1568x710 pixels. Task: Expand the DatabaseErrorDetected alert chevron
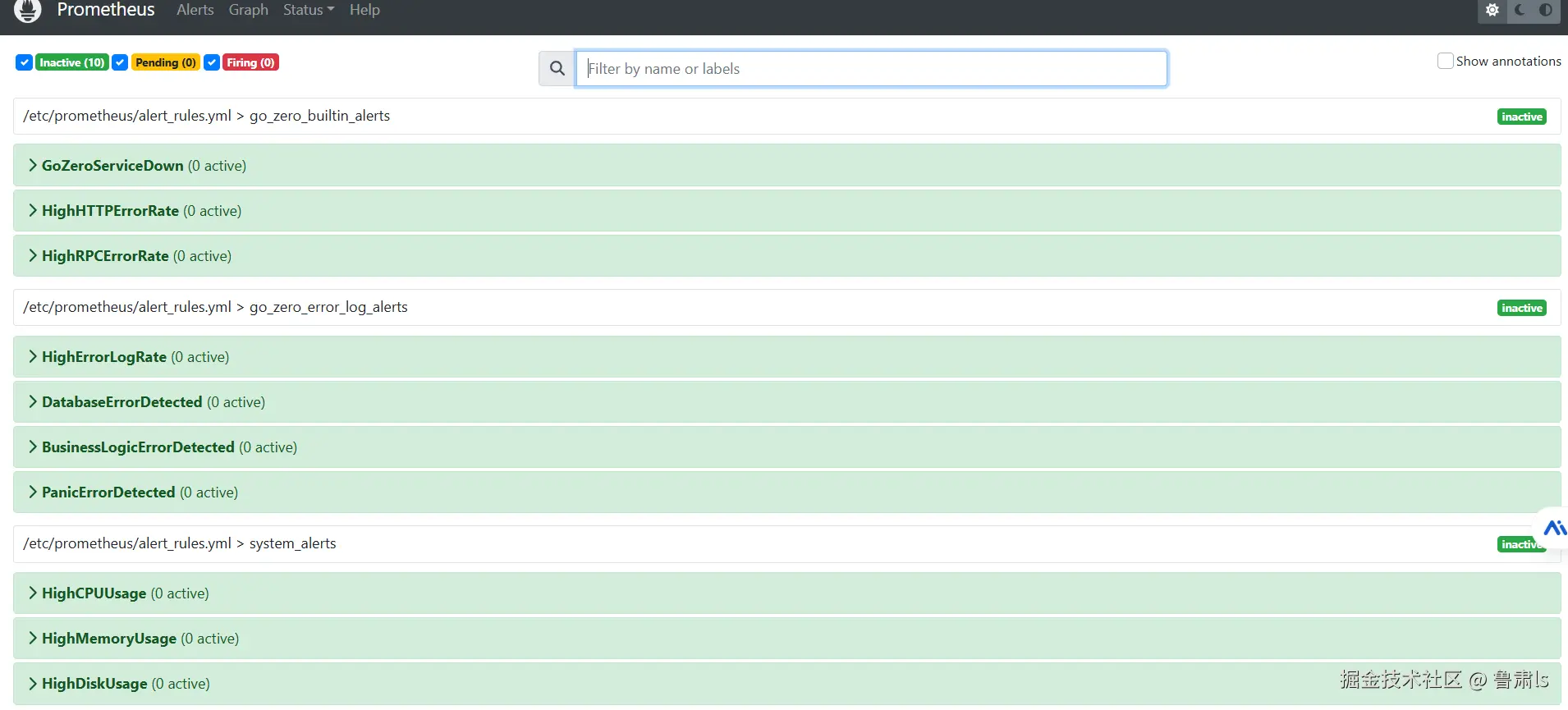point(33,401)
